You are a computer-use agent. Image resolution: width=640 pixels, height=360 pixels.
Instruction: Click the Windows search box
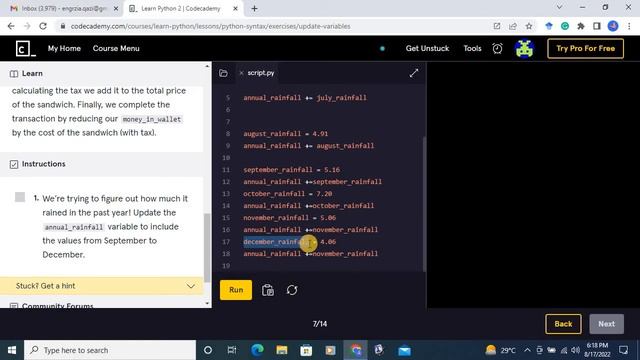(110, 350)
